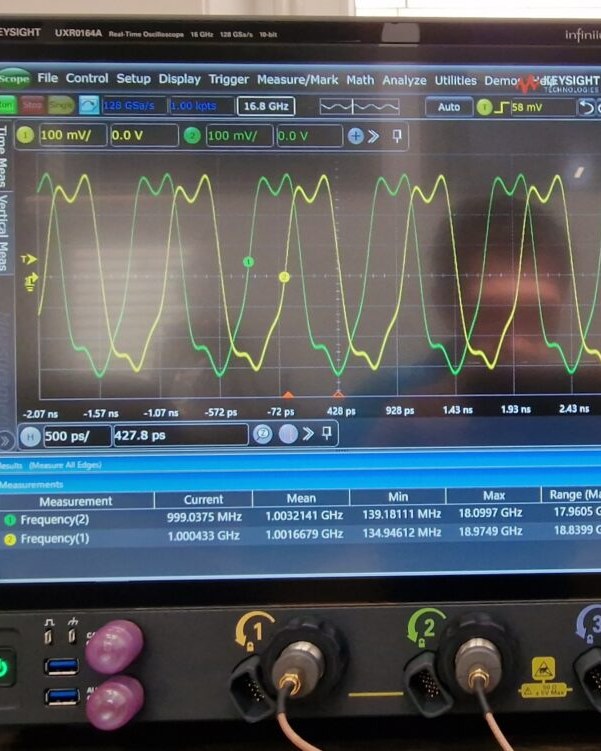Screen dimensions: 601x751
Task: Open the File menu
Action: coord(47,78)
